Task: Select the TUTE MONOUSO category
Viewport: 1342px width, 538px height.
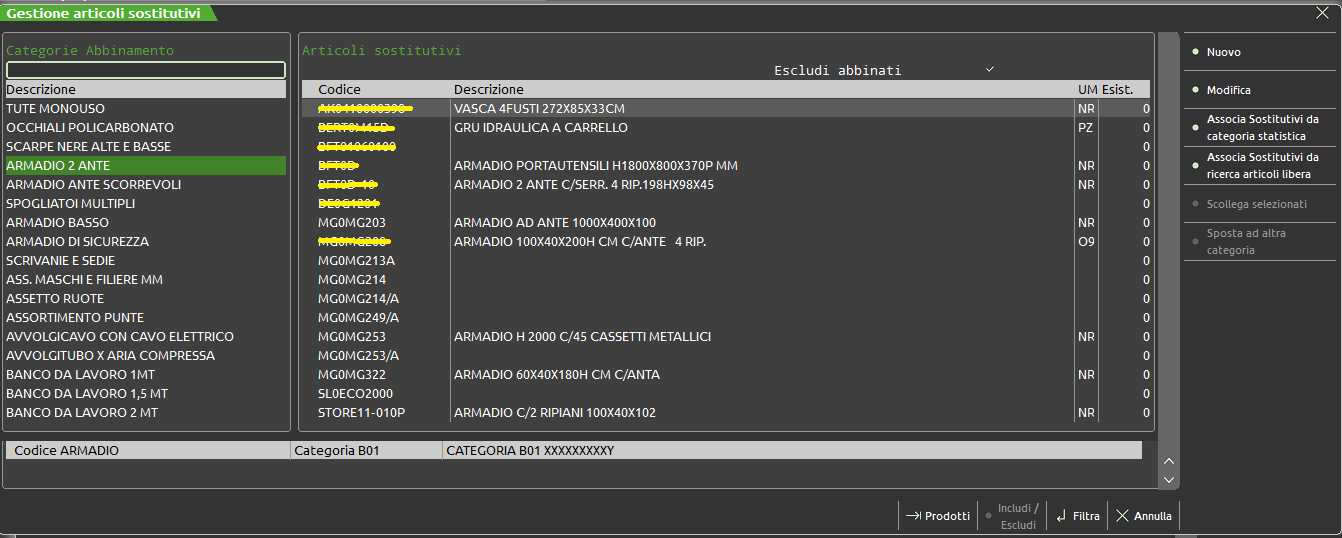Action: [x=55, y=108]
